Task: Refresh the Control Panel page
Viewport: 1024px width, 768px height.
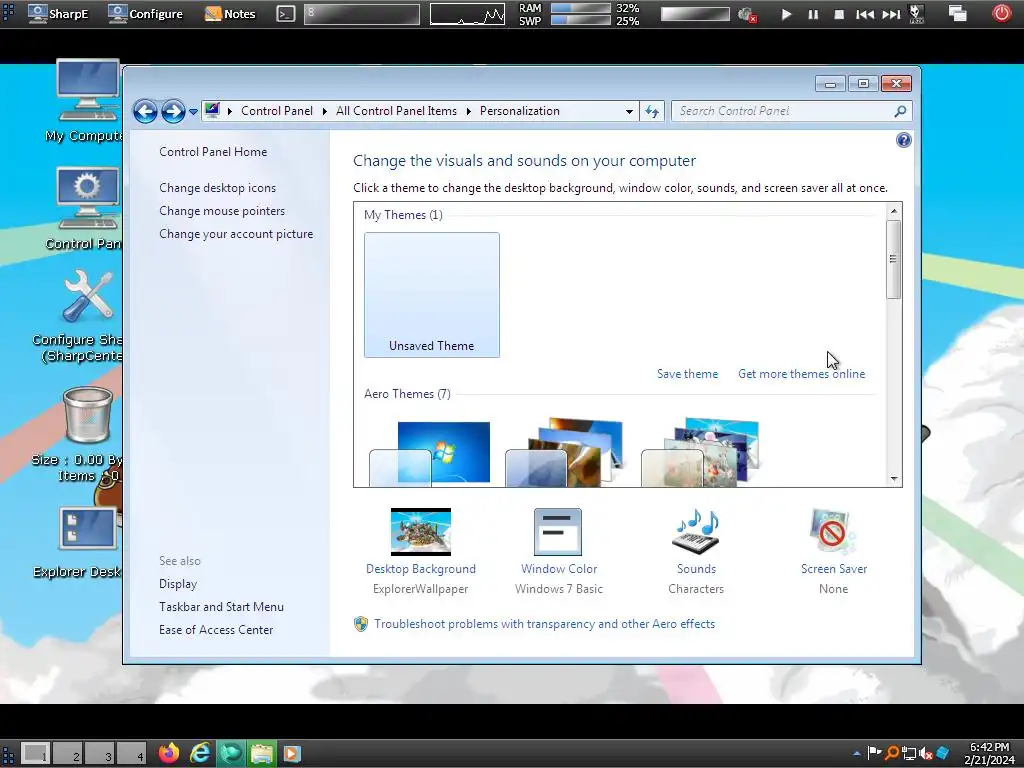Action: pos(652,112)
